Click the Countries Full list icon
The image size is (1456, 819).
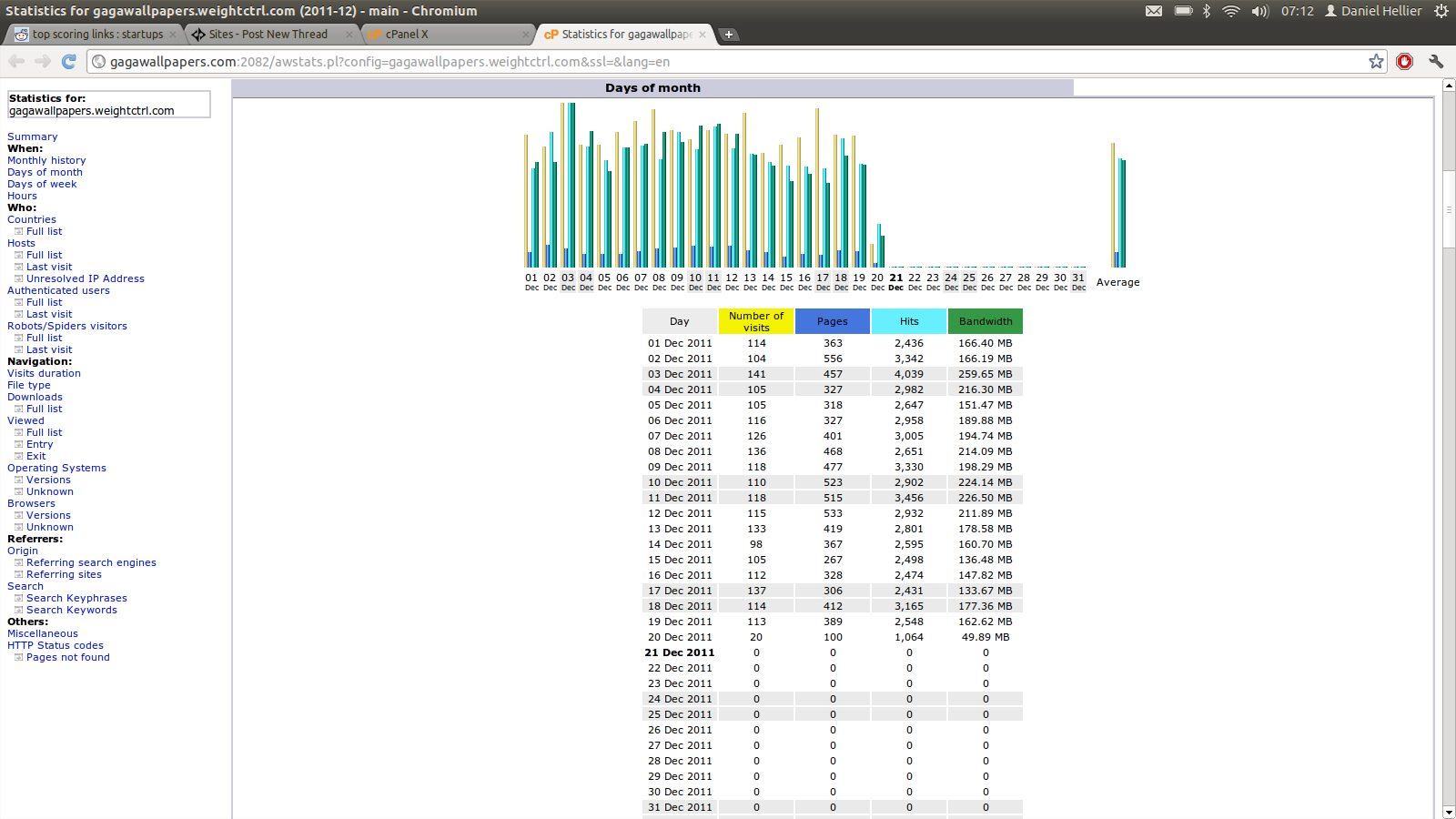18,231
